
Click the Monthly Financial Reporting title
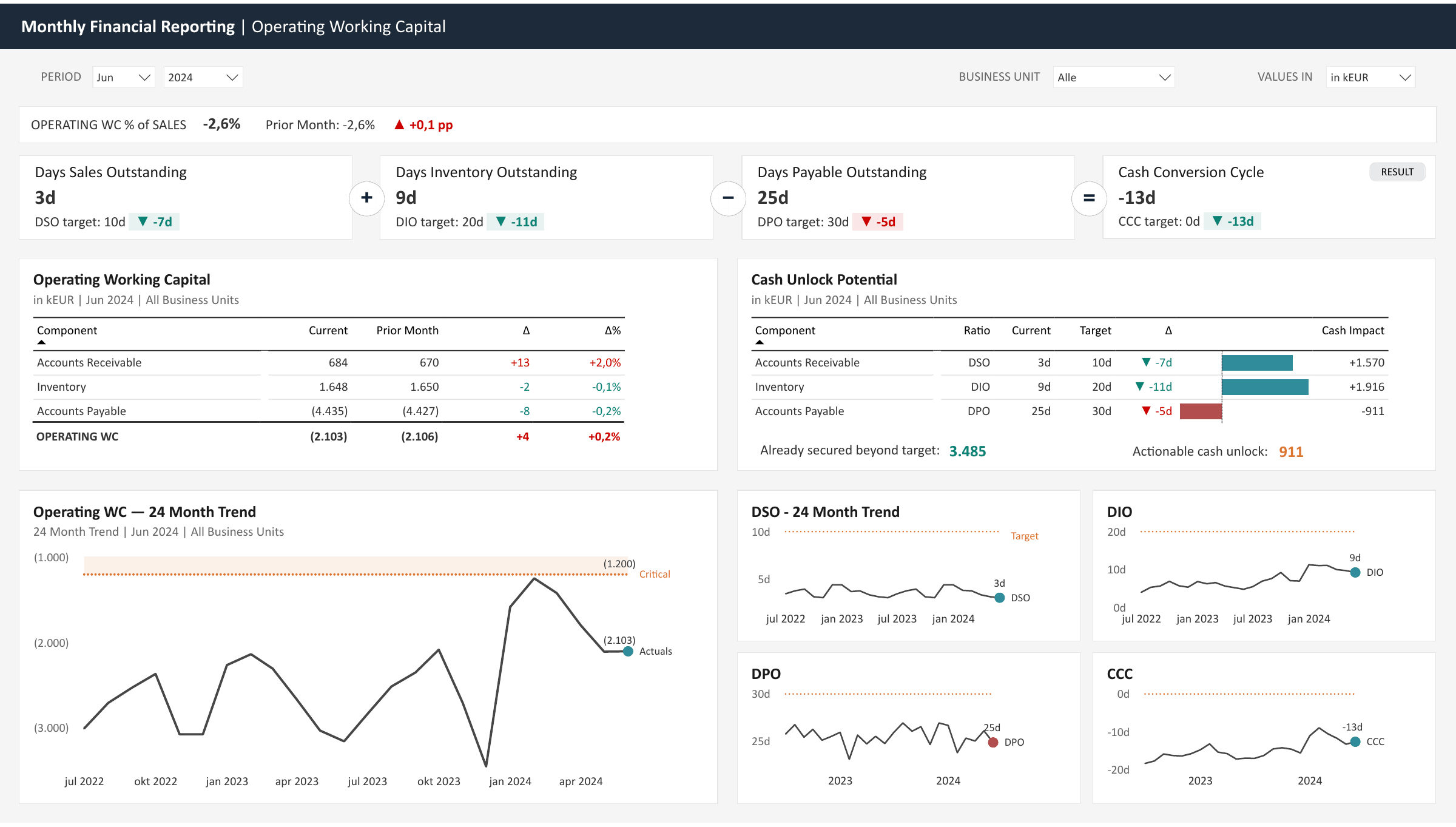pyautogui.click(x=127, y=27)
